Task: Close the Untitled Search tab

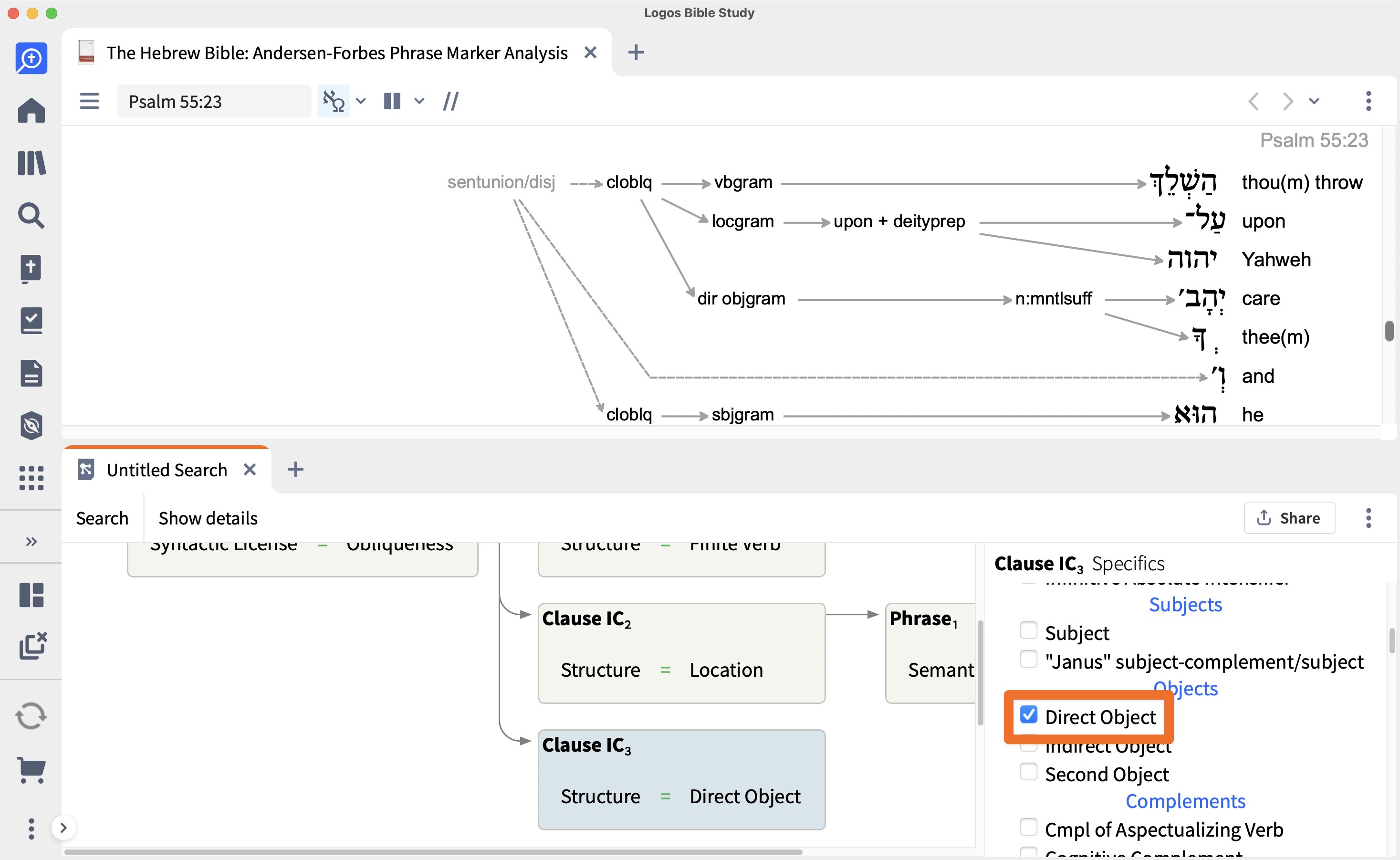Action: coord(250,470)
